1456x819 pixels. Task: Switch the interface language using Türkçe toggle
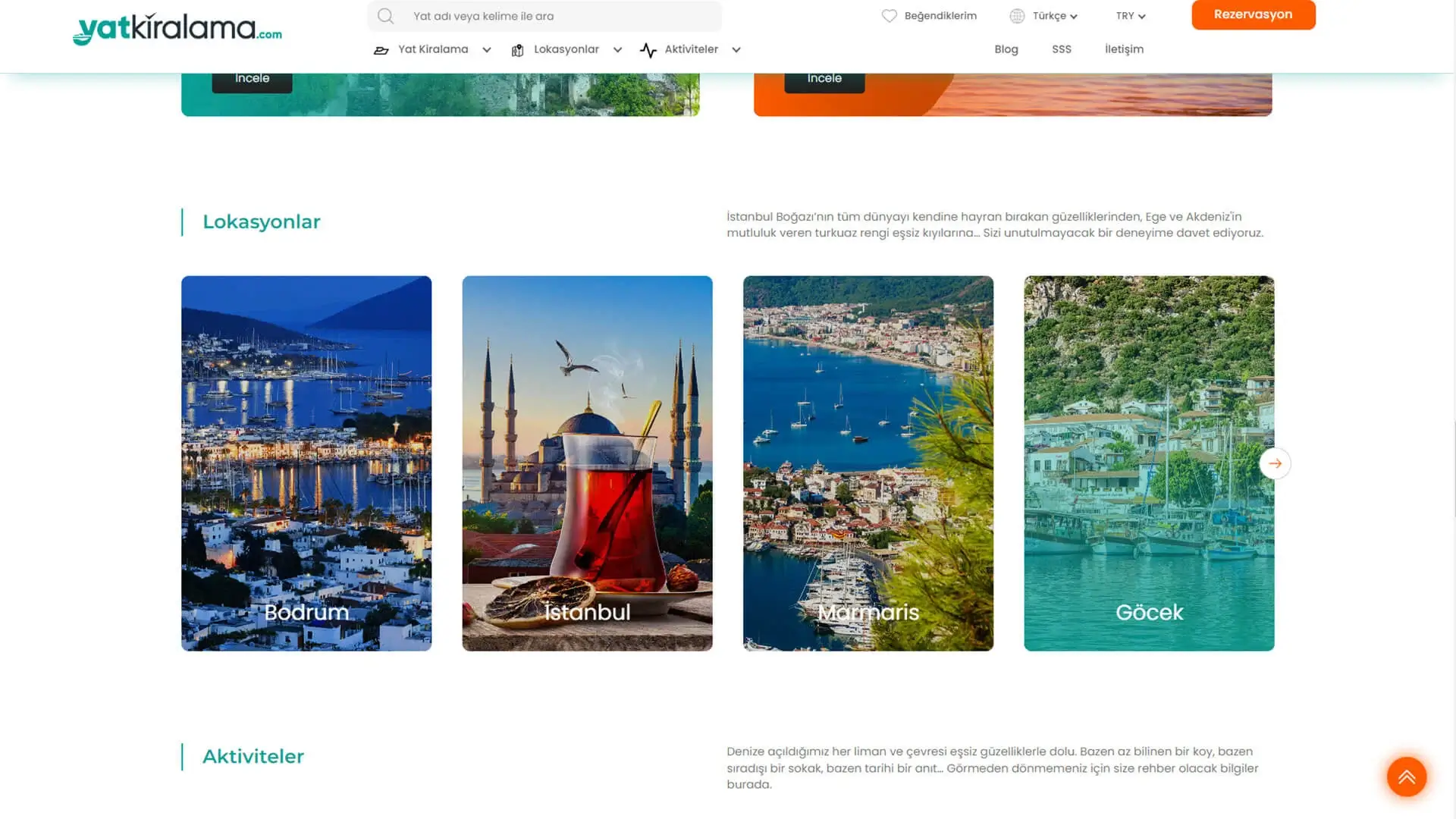click(x=1050, y=15)
